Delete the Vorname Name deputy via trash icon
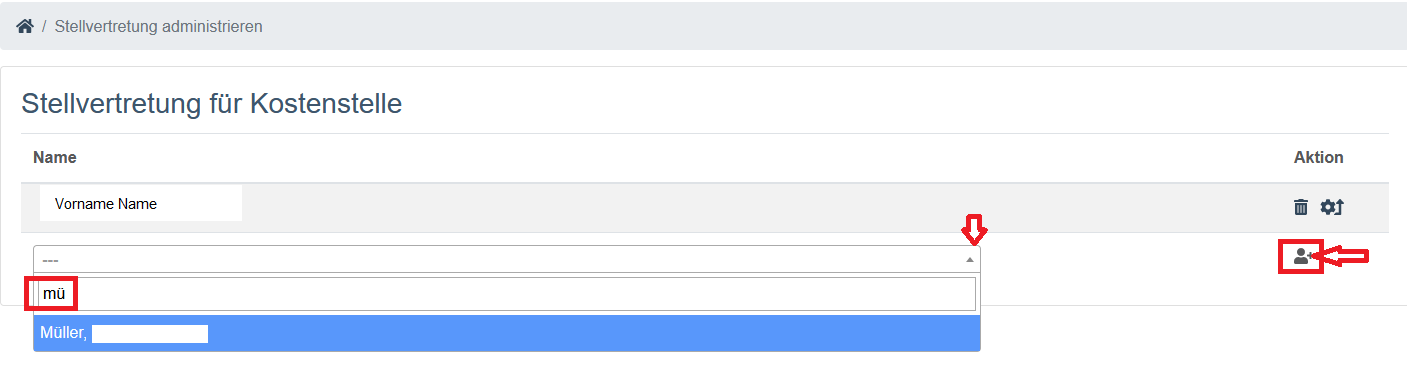The image size is (1407, 382). 1300,207
